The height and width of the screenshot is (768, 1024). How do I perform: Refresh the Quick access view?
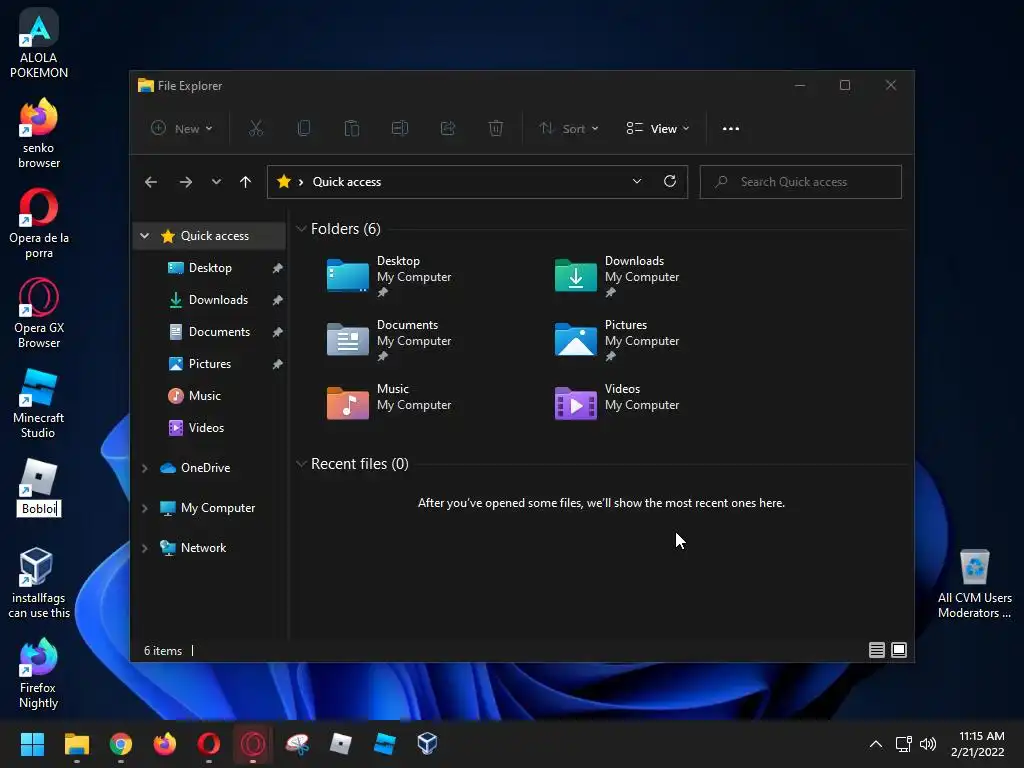tap(670, 182)
